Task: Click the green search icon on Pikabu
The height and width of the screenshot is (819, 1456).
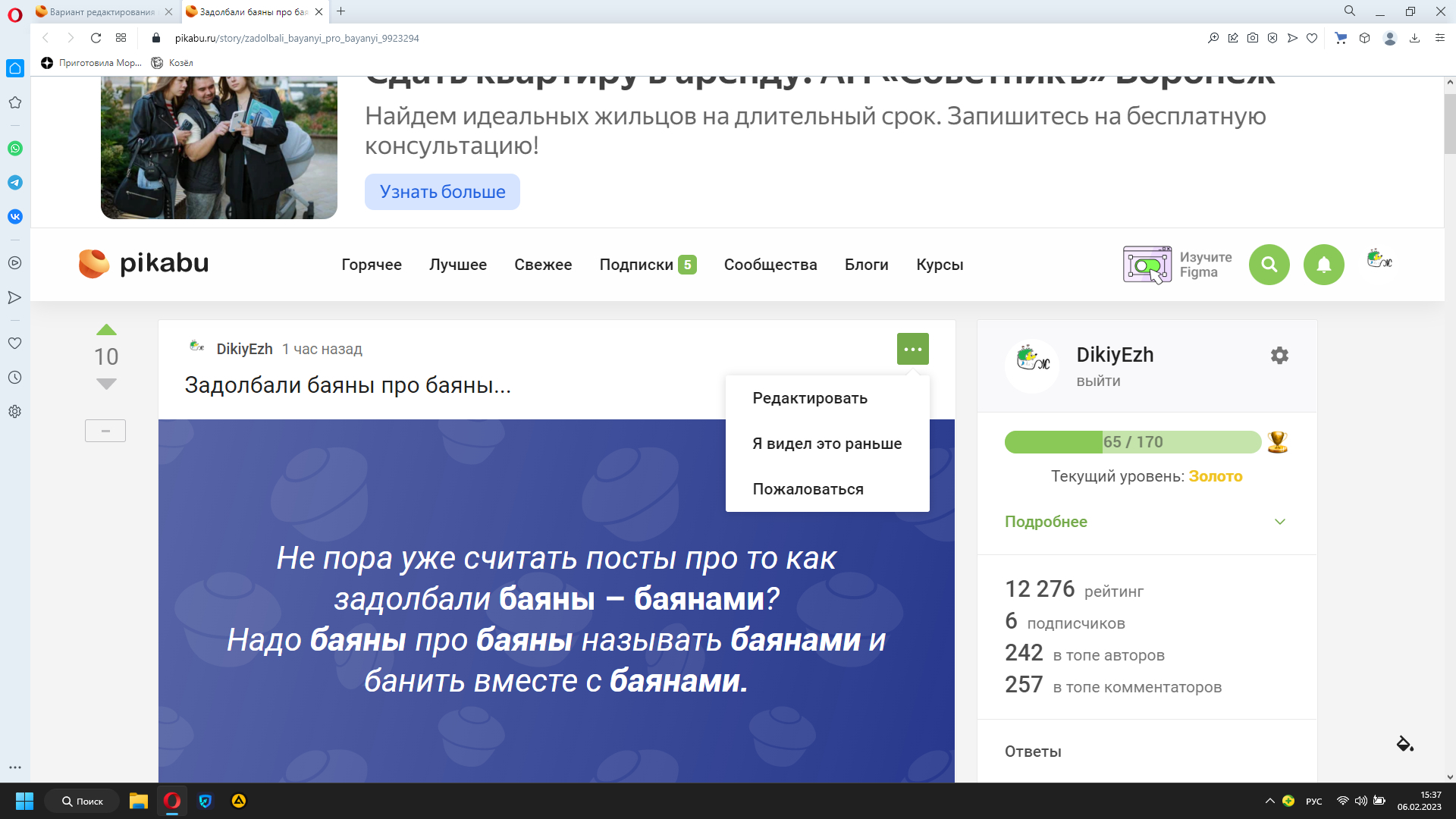Action: click(x=1269, y=265)
